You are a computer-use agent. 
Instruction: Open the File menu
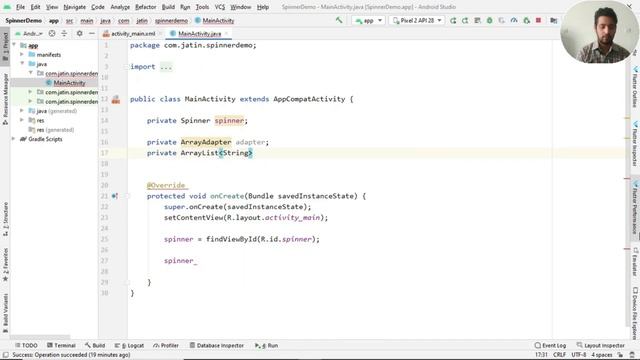click(20, 7)
